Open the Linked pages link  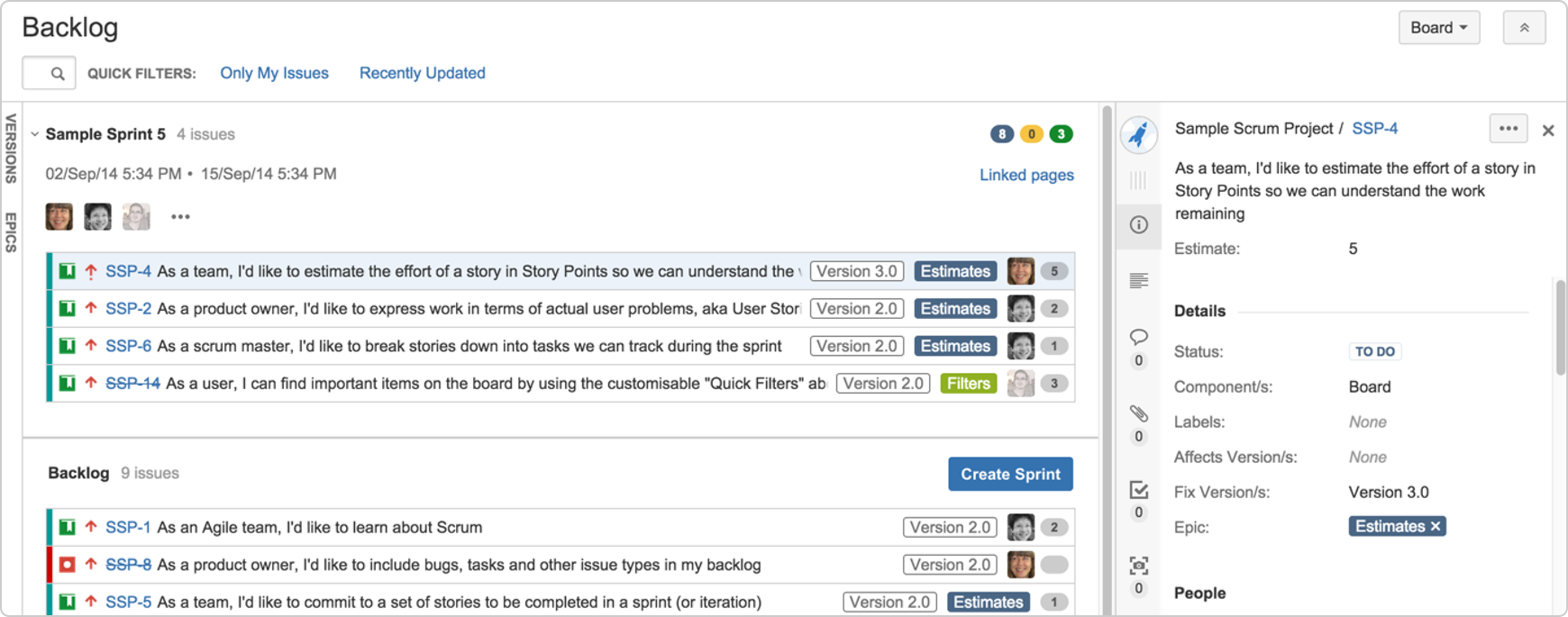[x=1026, y=175]
